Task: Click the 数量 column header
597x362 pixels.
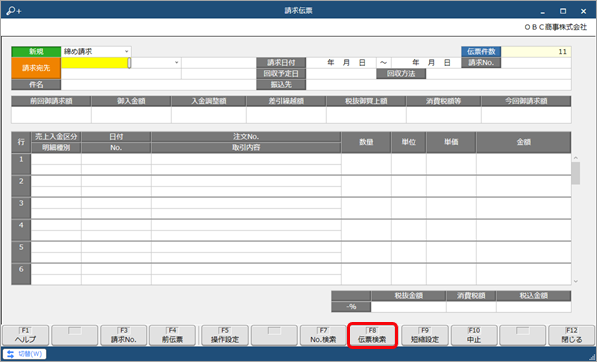Action: [366, 142]
